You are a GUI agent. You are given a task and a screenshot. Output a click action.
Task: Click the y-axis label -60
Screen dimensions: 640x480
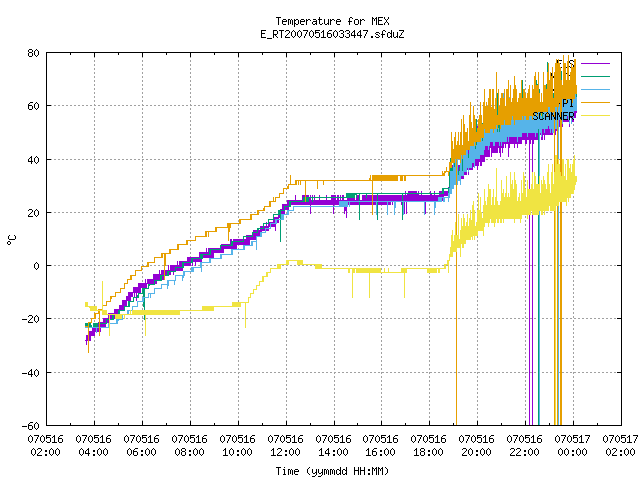31,426
